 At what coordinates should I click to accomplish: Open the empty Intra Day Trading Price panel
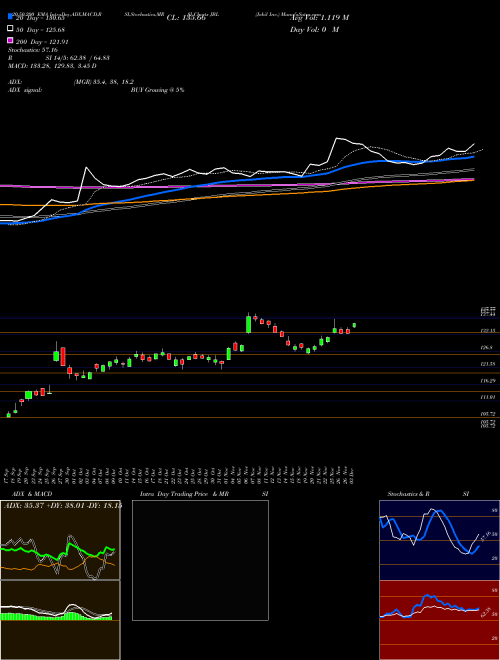click(200, 560)
